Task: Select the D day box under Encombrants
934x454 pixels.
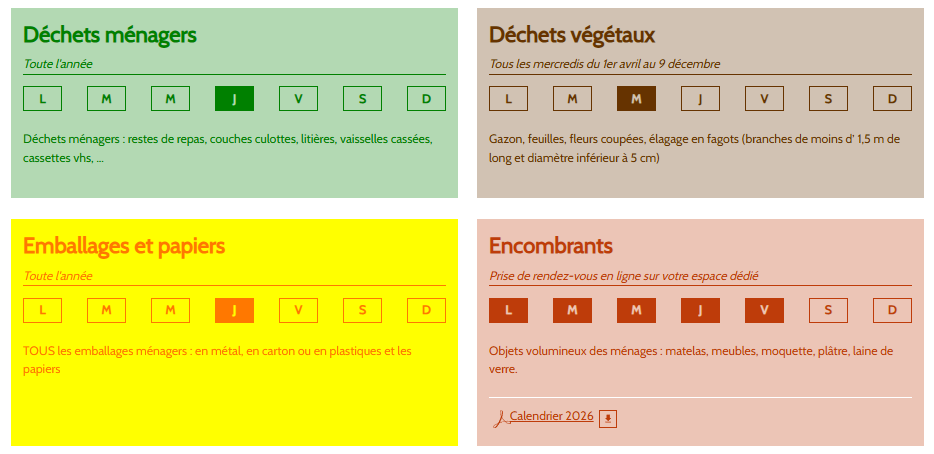Action: [x=892, y=310]
